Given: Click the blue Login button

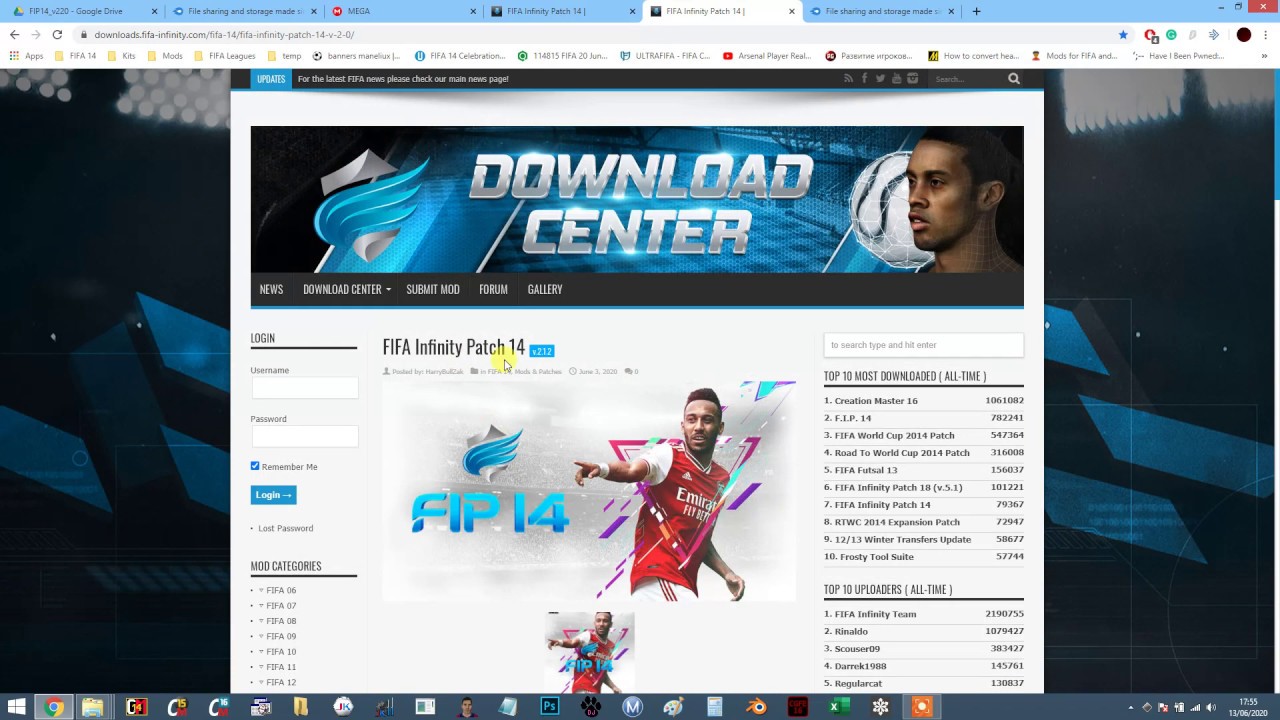Looking at the screenshot, I should pyautogui.click(x=273, y=495).
